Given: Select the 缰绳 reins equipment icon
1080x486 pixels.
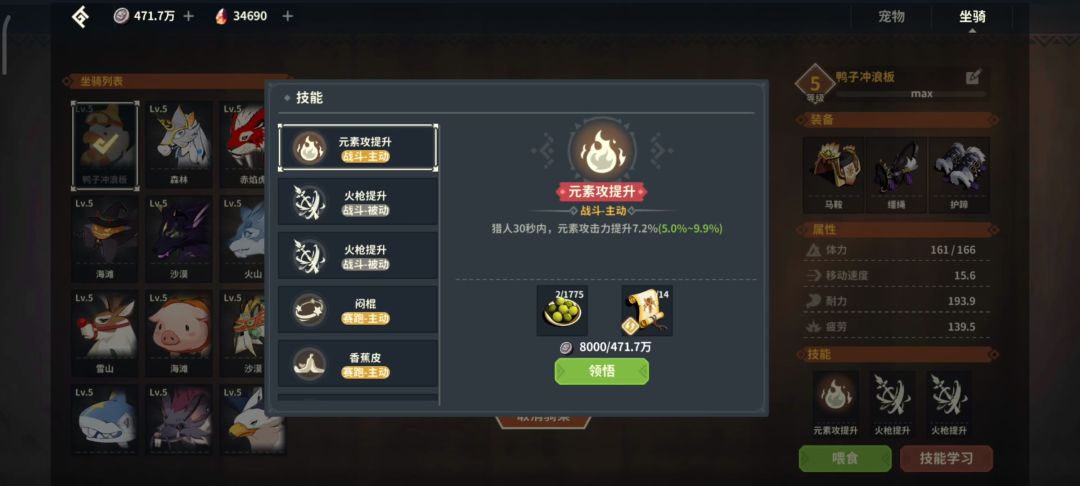Looking at the screenshot, I should click(896, 175).
